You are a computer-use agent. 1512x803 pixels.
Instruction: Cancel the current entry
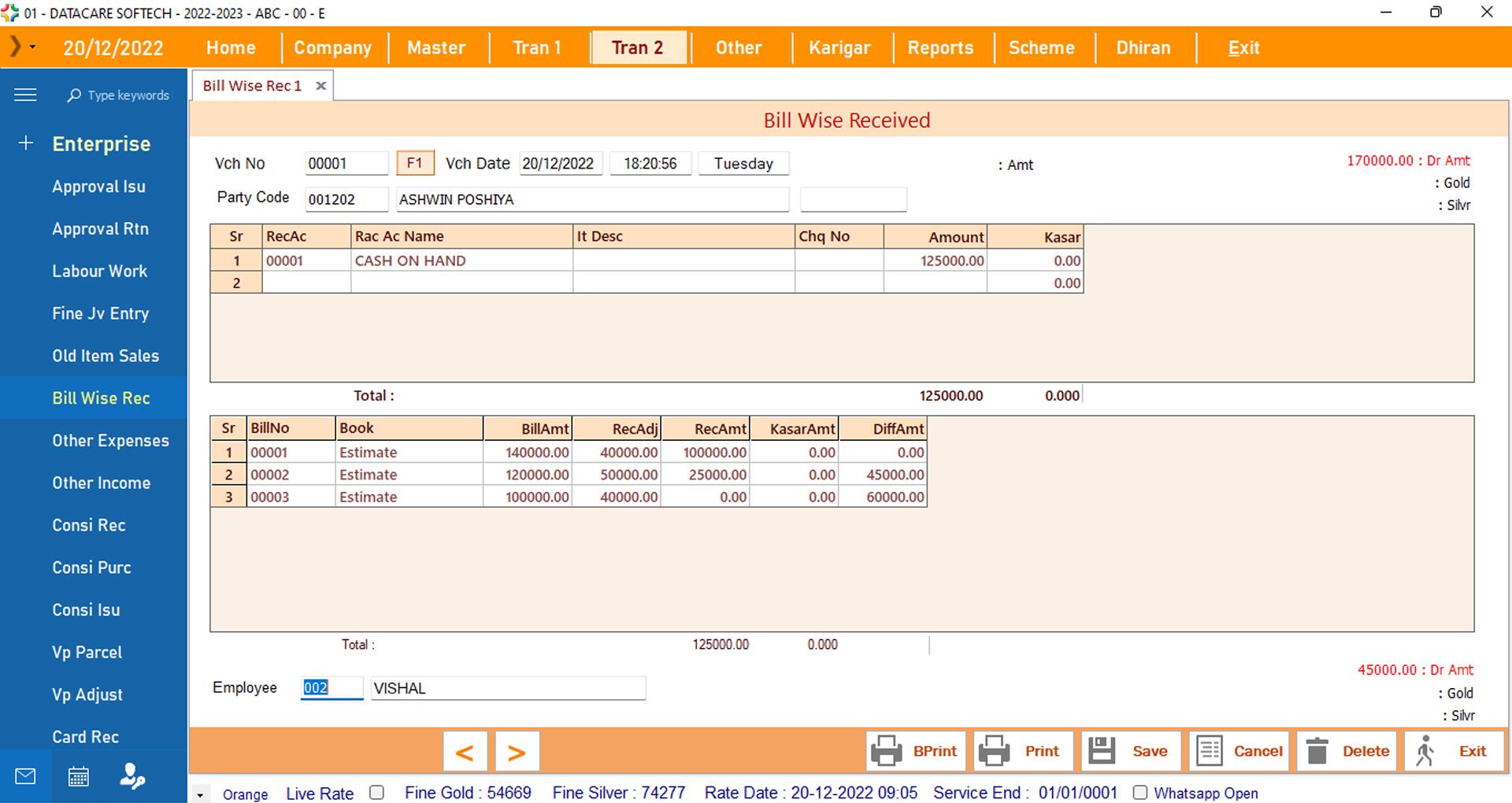[x=1240, y=751]
